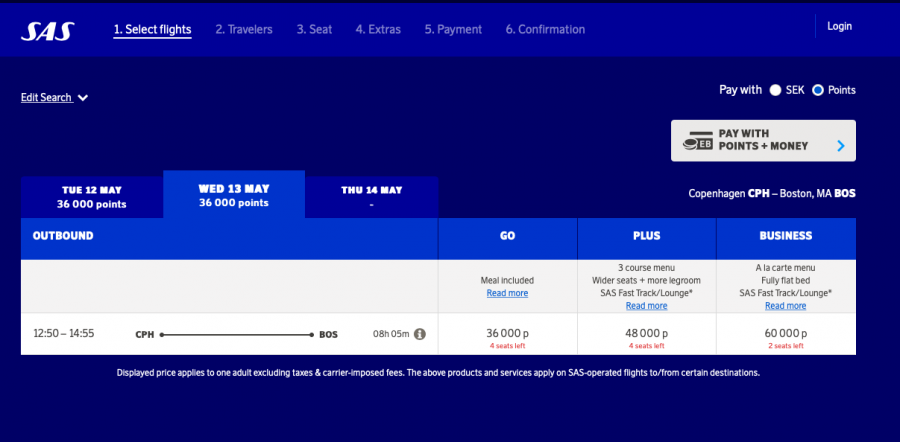Open step 3. Seat

314,30
